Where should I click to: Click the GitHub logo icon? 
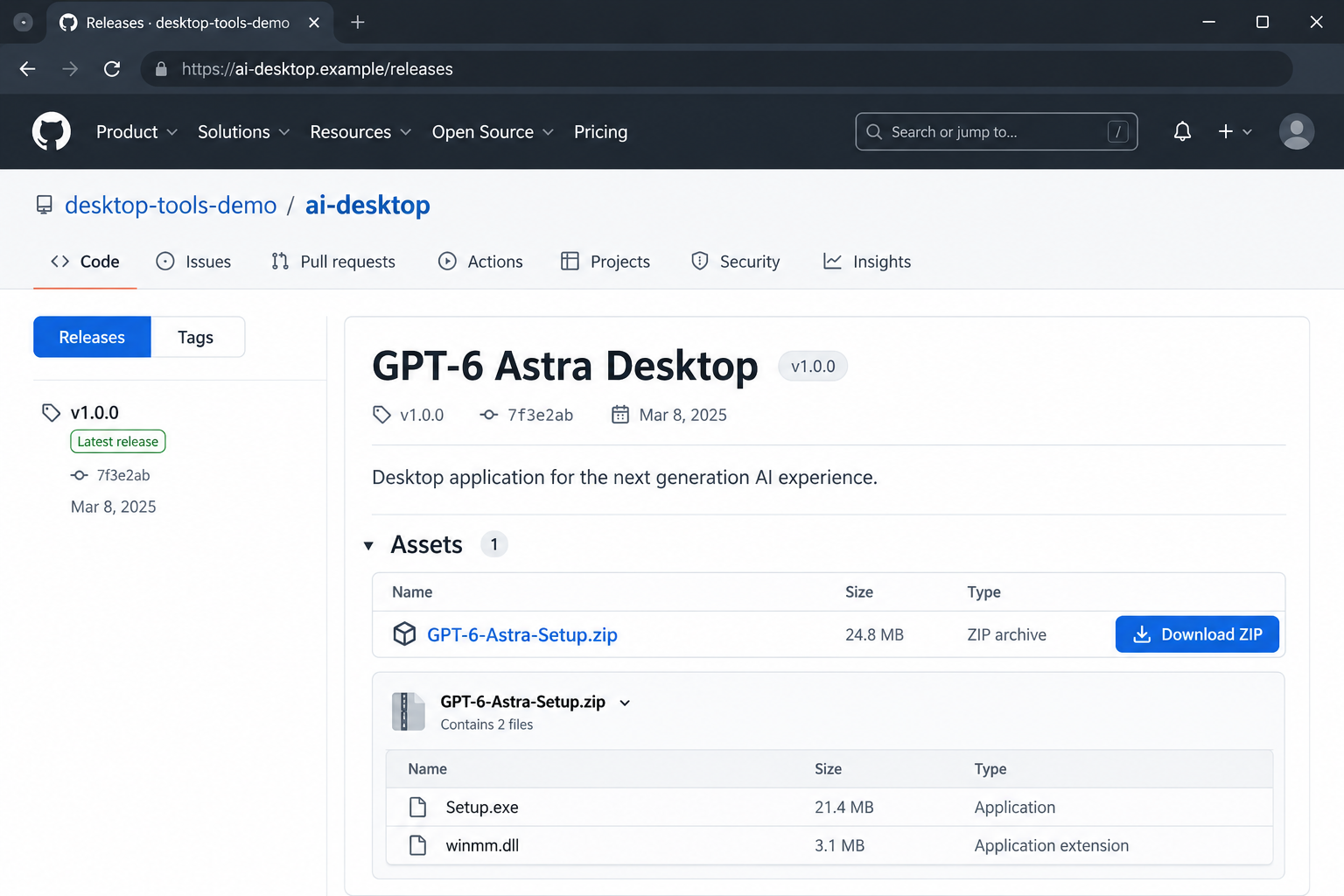(x=52, y=131)
